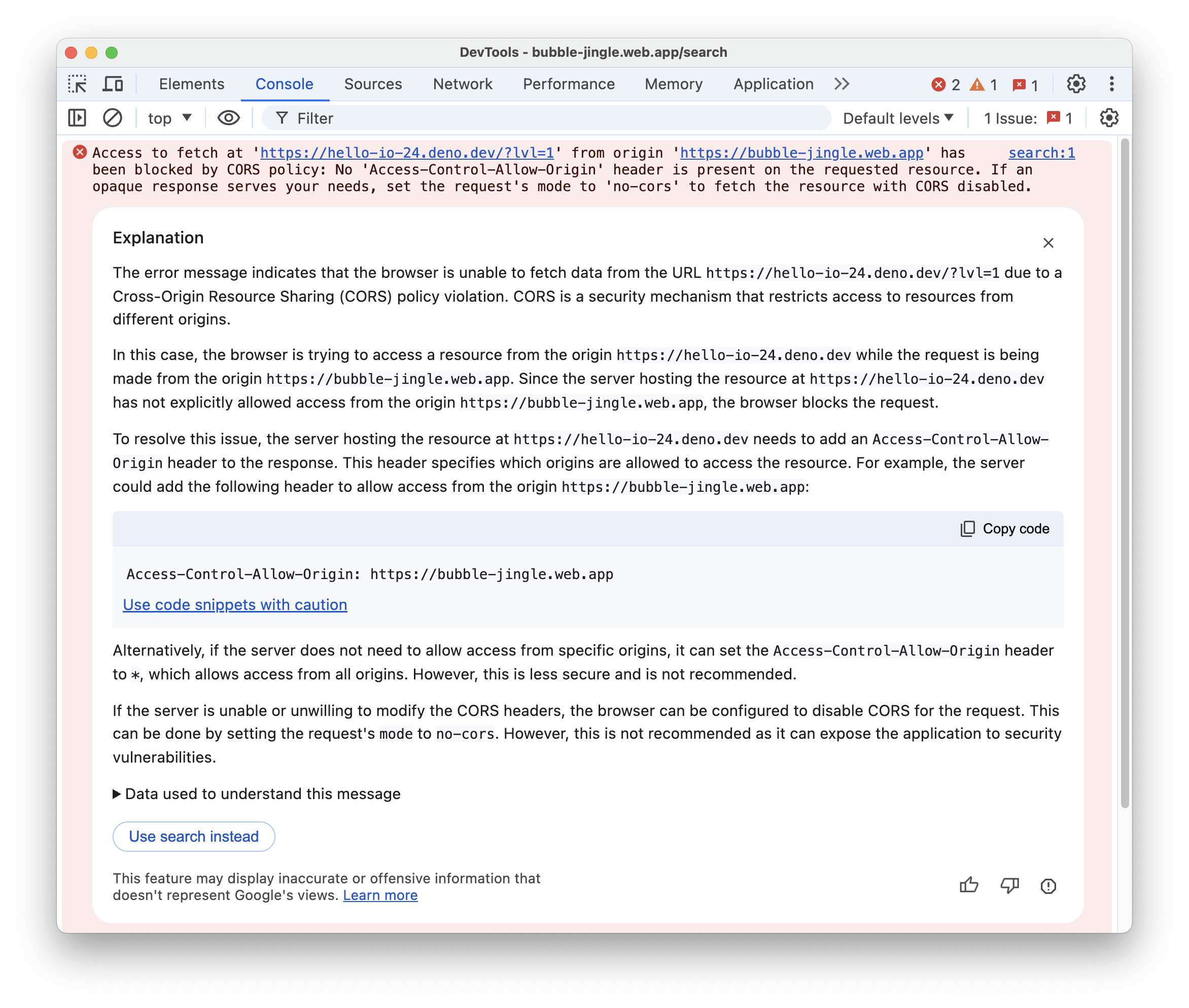Click the Copy code button
Image resolution: width=1189 pixels, height=1008 pixels.
pos(1005,529)
